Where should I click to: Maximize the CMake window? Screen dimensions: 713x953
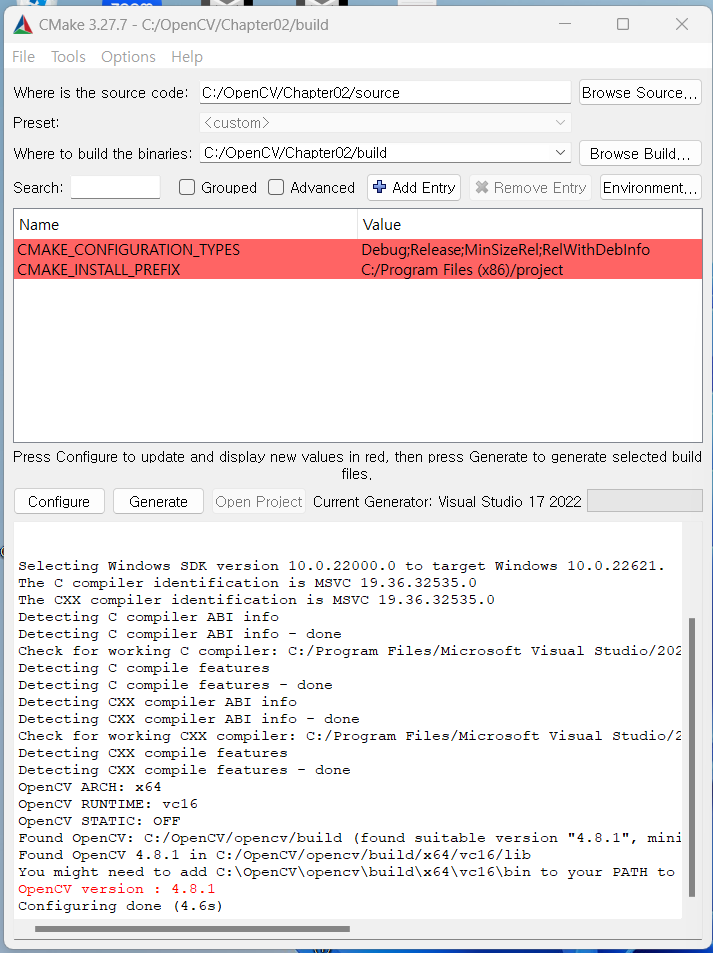click(623, 24)
